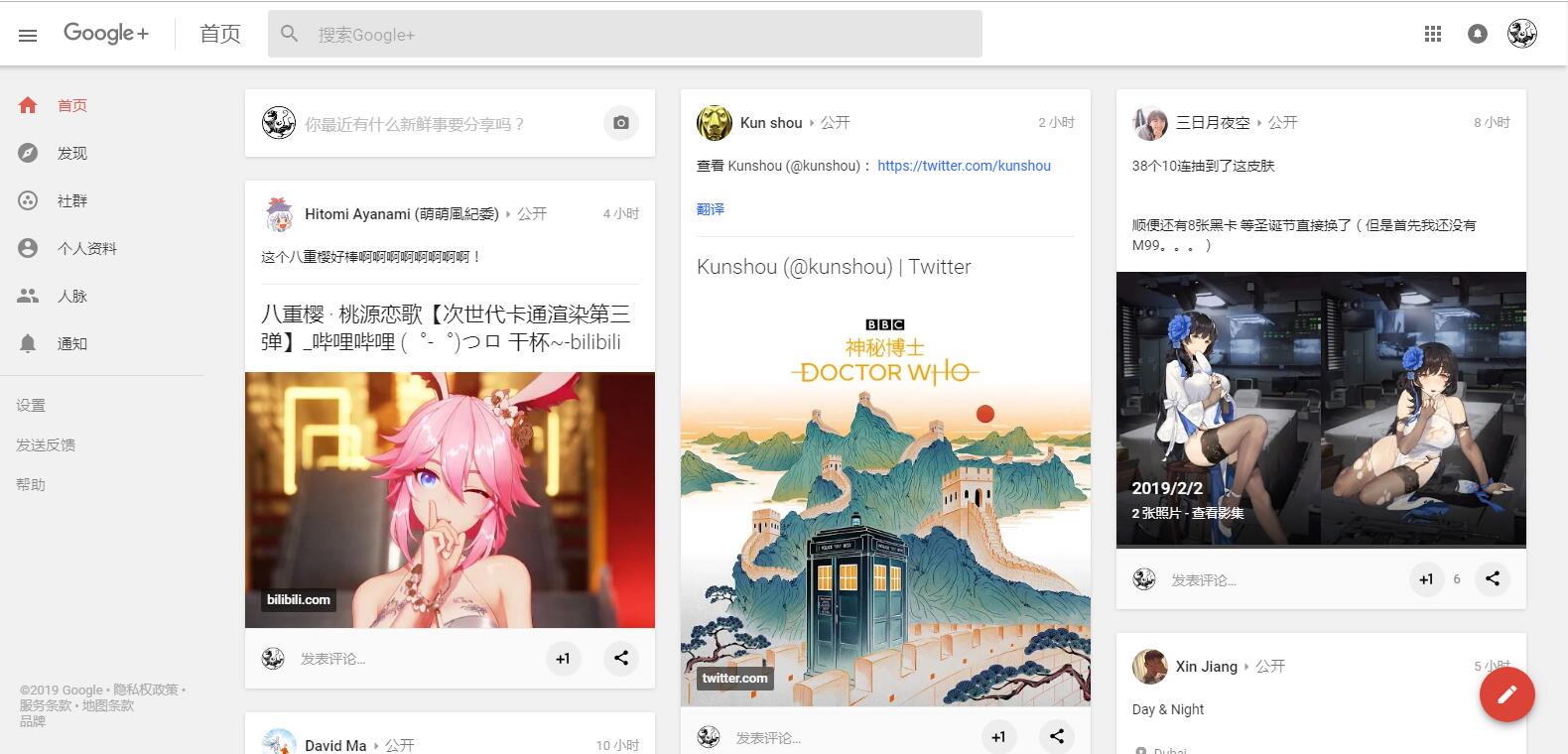Open the Kunshou (@kunshou) | Twitter title
This screenshot has width=1568, height=754.
point(834,267)
